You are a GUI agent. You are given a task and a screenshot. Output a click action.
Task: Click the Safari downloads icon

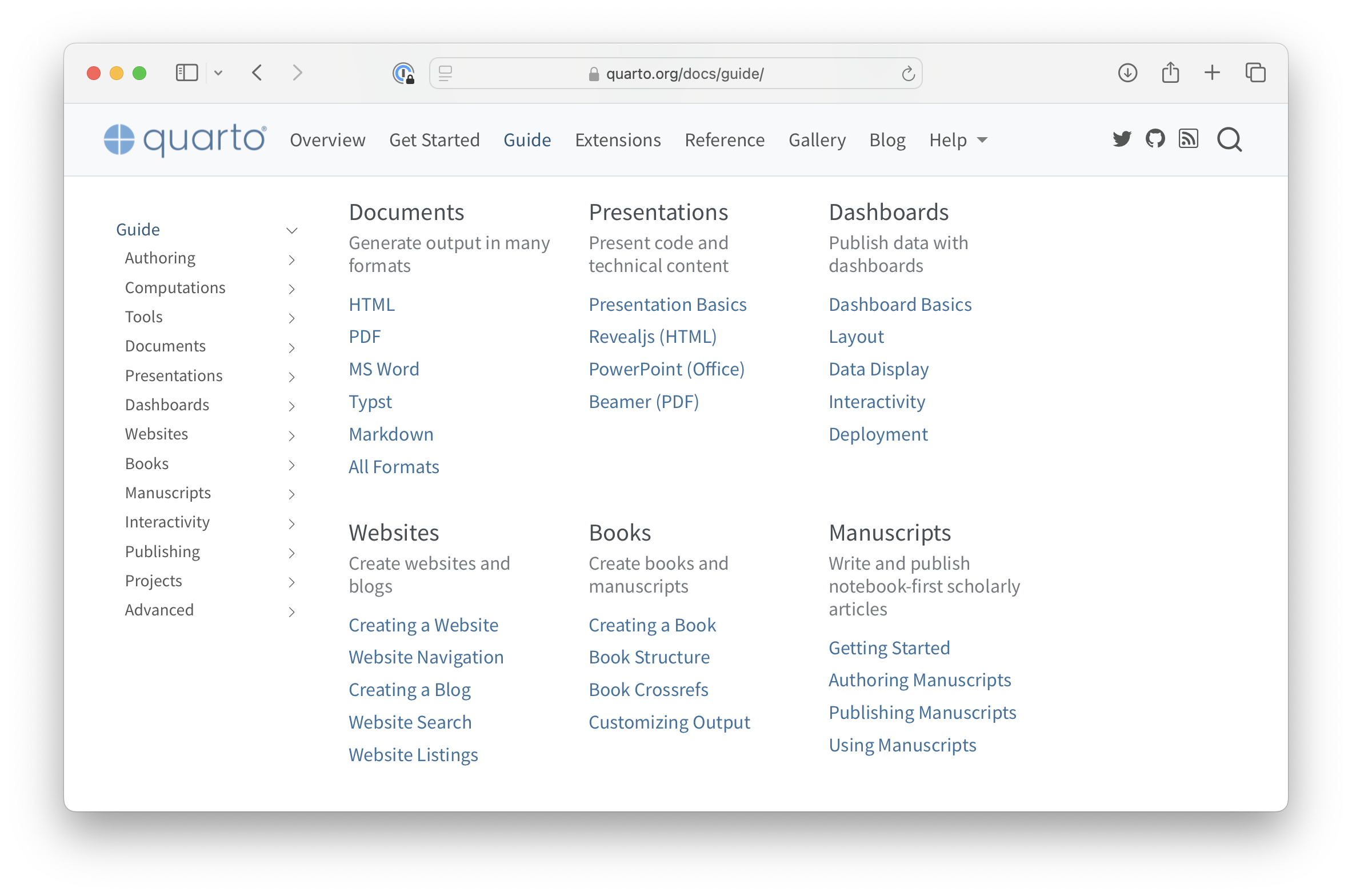[x=1127, y=73]
